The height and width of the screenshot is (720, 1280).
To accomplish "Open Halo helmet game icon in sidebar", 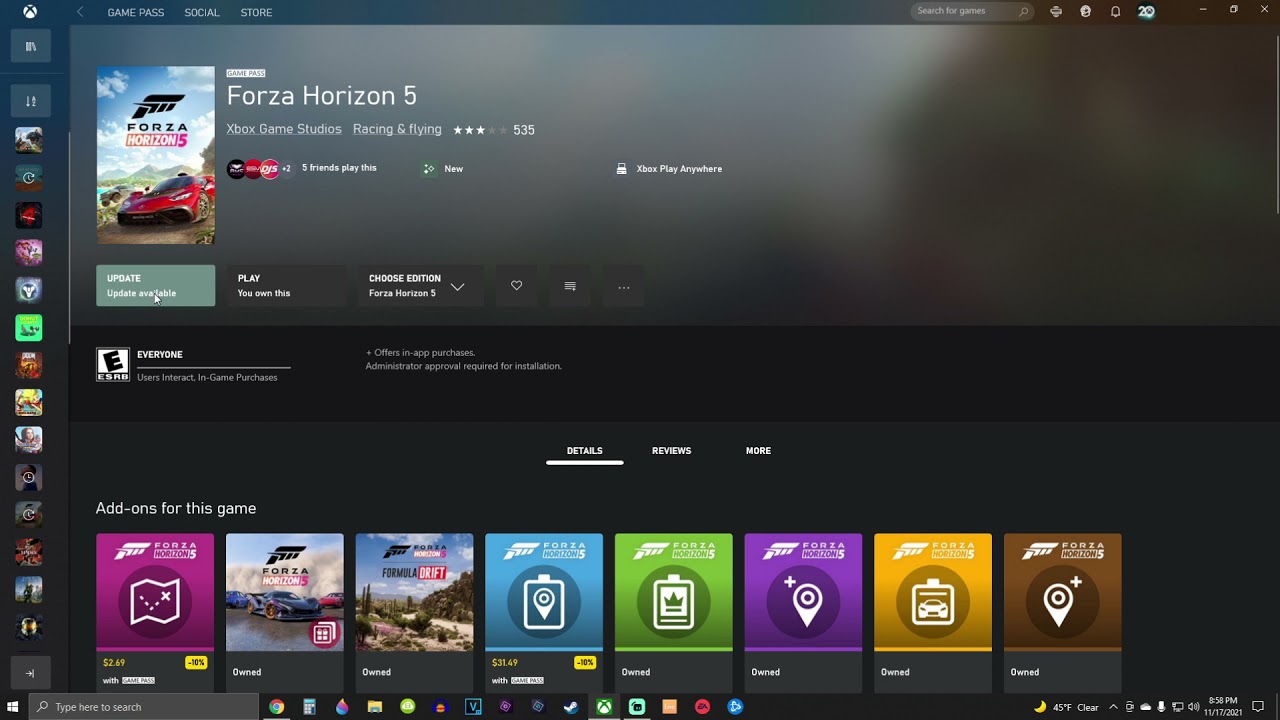I will coord(29,627).
